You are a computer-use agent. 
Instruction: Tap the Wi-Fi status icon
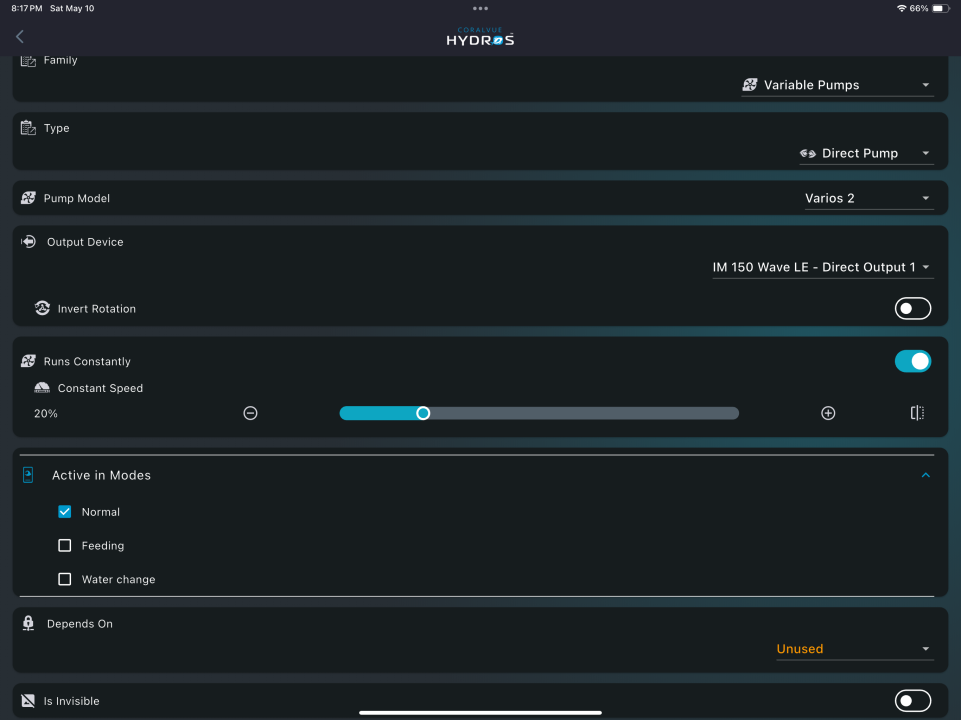tap(902, 9)
